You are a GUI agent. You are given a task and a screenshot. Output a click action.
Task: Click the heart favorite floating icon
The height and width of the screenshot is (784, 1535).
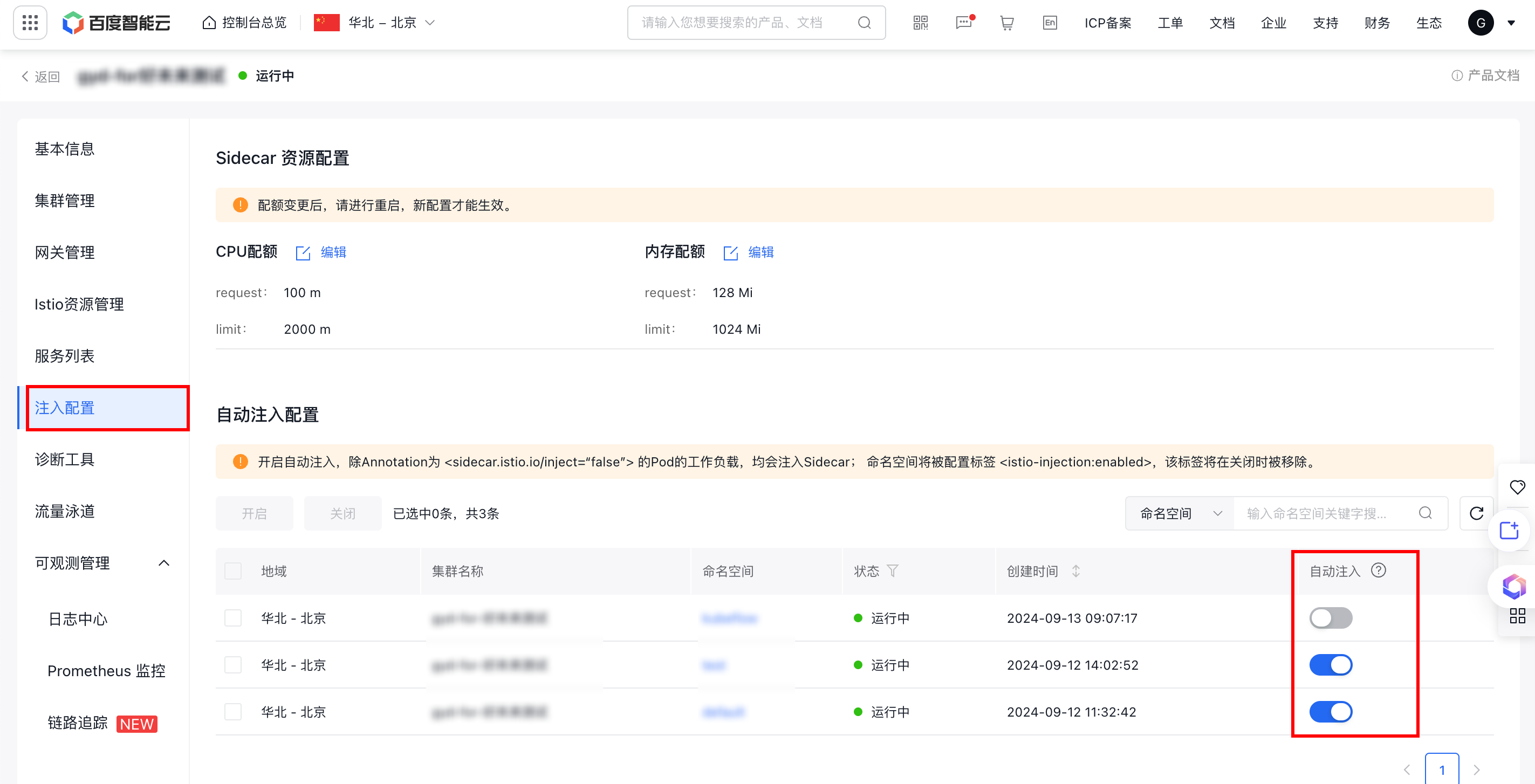(1517, 487)
